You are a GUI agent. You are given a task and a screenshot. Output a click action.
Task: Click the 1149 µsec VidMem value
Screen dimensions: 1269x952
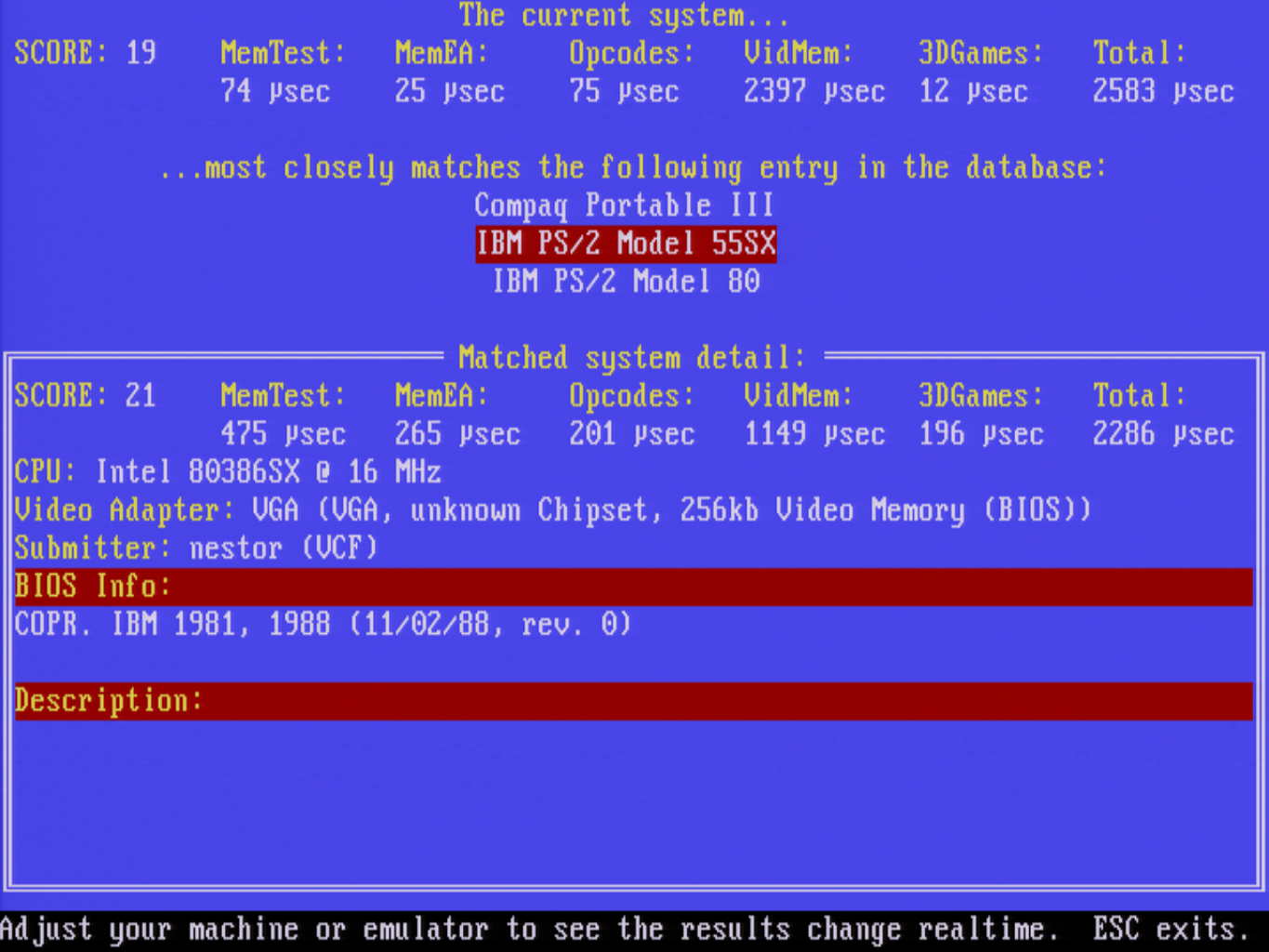point(814,434)
